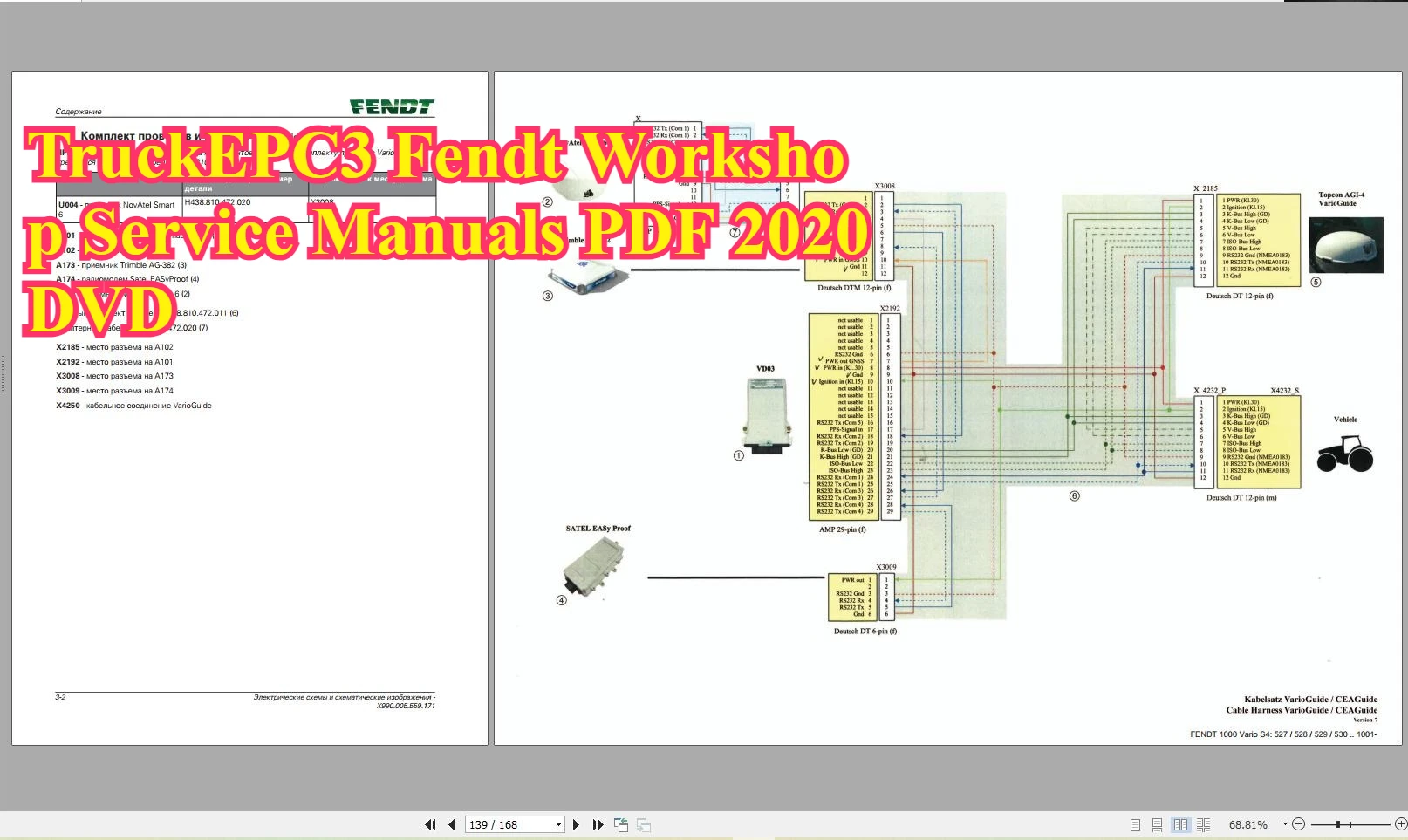Click the 'X3009' connector heading
1408x840 pixels.
click(886, 567)
